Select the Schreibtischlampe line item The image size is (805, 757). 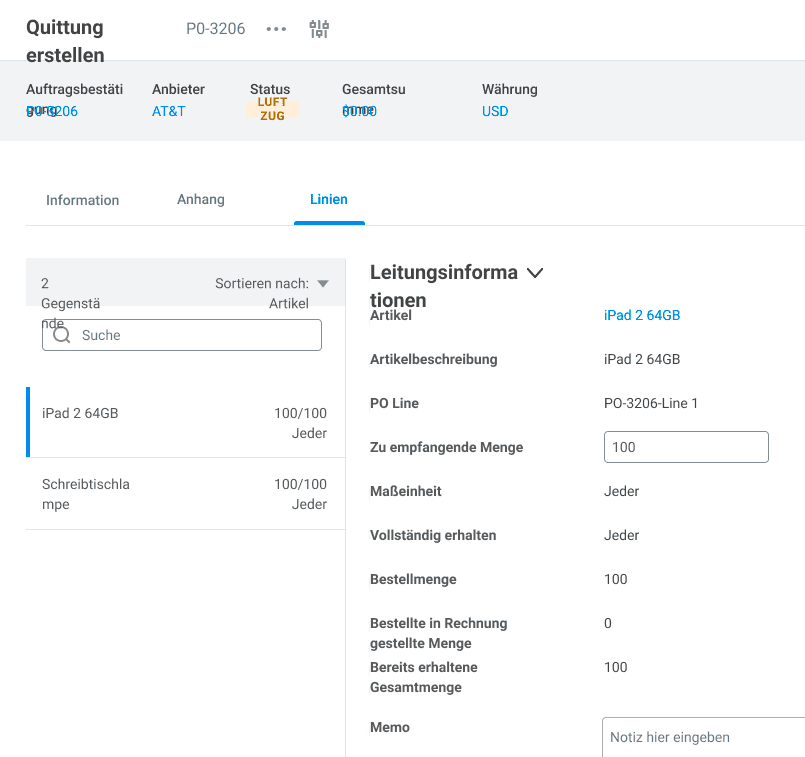tap(185, 494)
